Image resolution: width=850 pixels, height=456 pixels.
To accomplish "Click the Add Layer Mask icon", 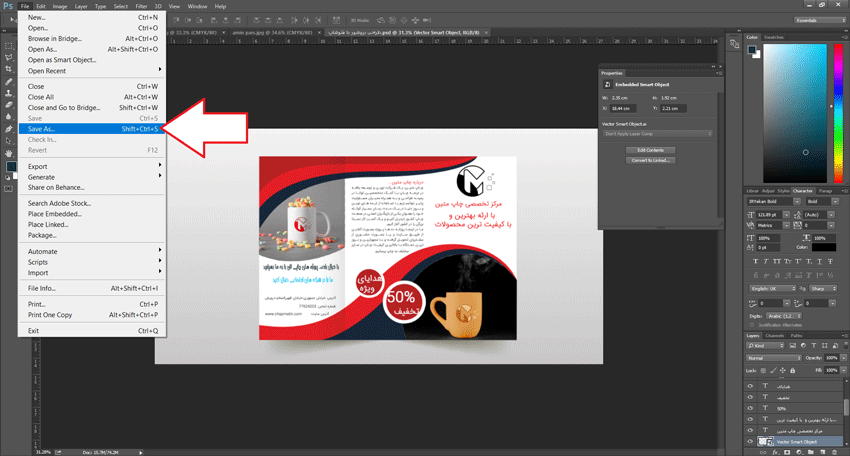I will point(787,452).
